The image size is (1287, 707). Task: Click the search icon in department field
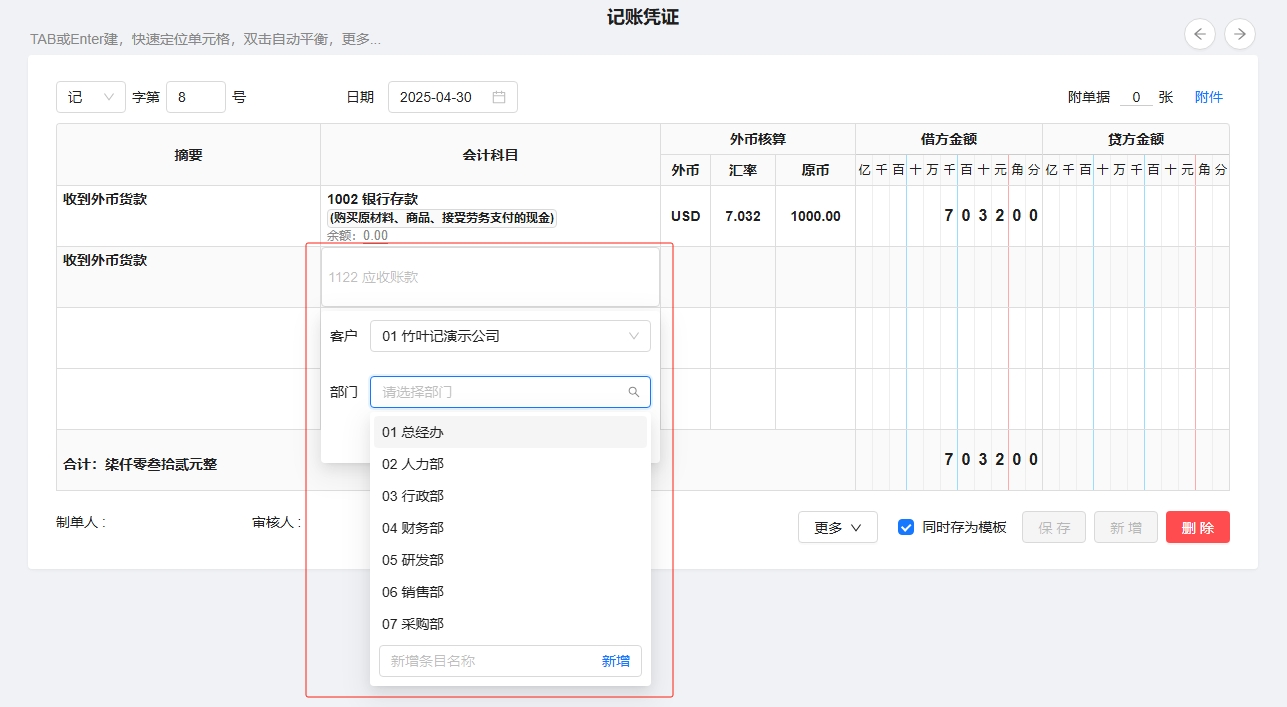(x=633, y=392)
